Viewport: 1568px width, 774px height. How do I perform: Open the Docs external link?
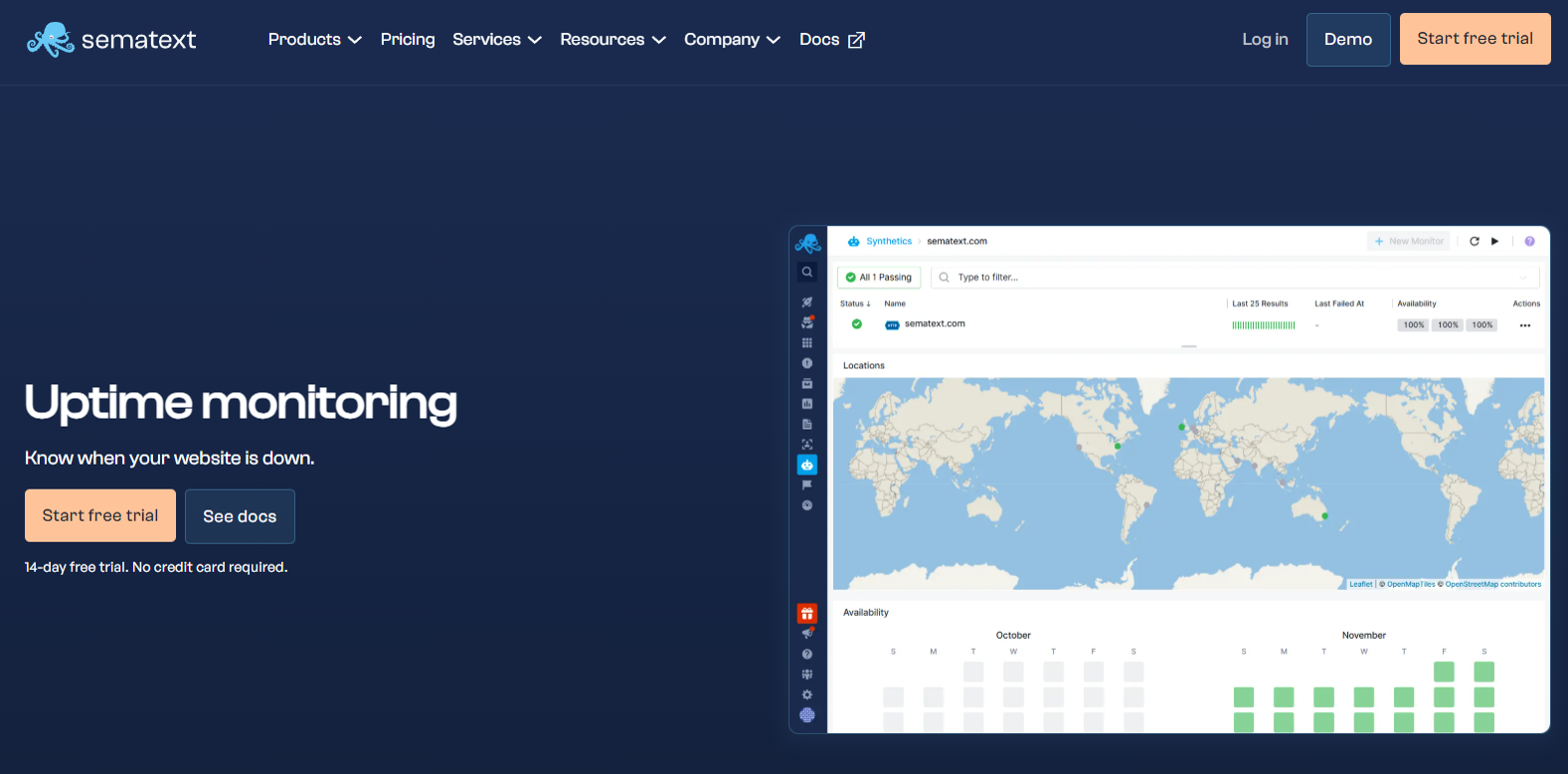point(831,40)
